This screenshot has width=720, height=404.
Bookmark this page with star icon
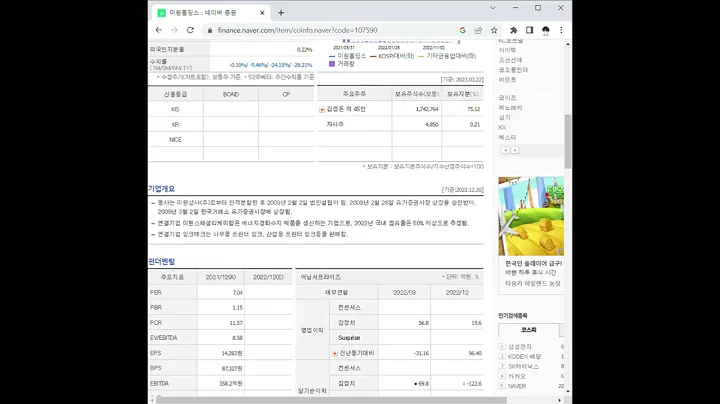pyautogui.click(x=494, y=30)
